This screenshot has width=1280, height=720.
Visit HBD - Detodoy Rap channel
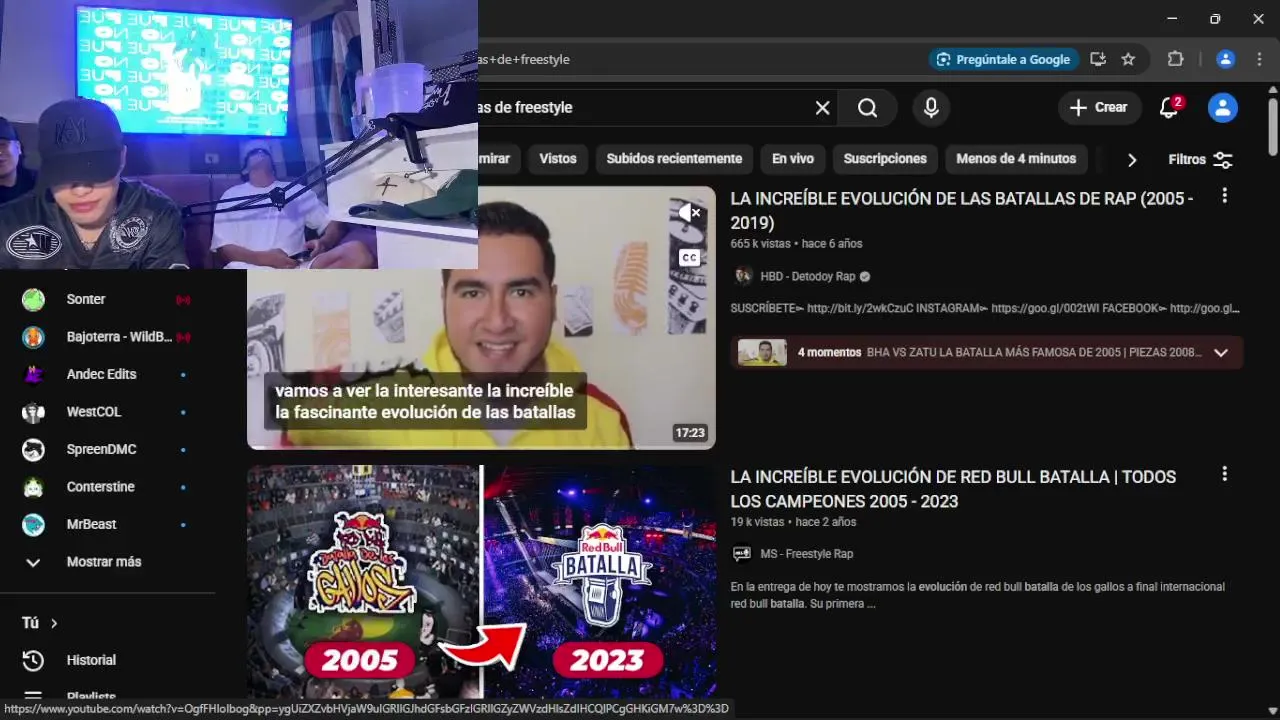pos(808,277)
